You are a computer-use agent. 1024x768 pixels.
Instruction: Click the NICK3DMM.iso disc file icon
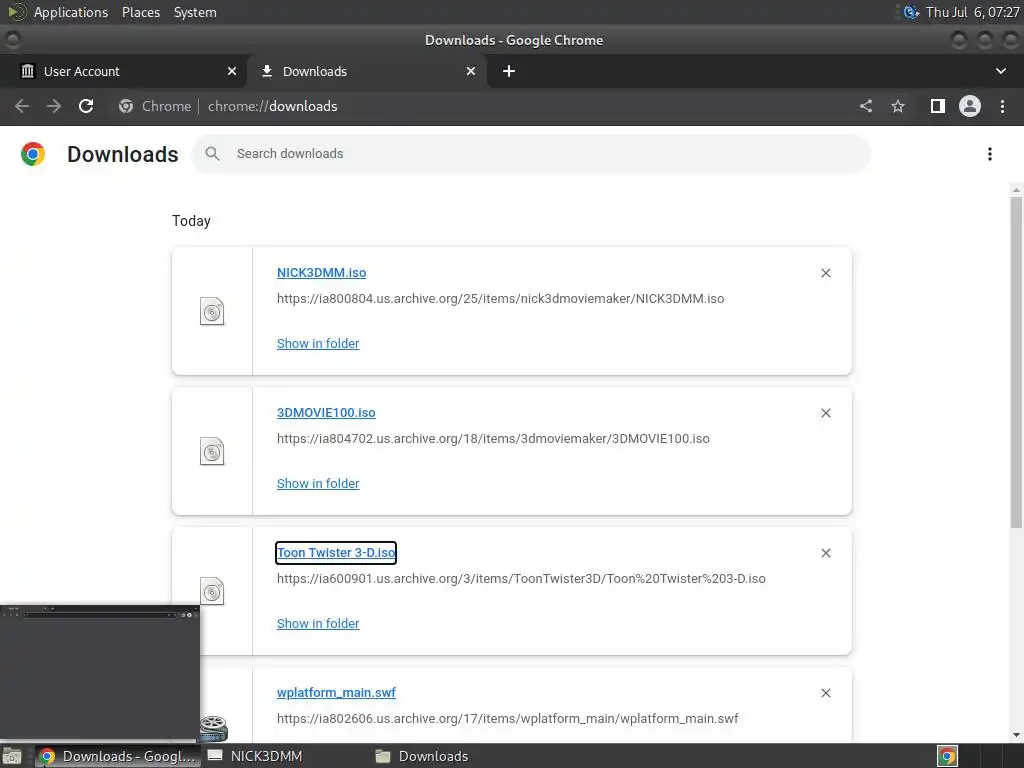(212, 312)
